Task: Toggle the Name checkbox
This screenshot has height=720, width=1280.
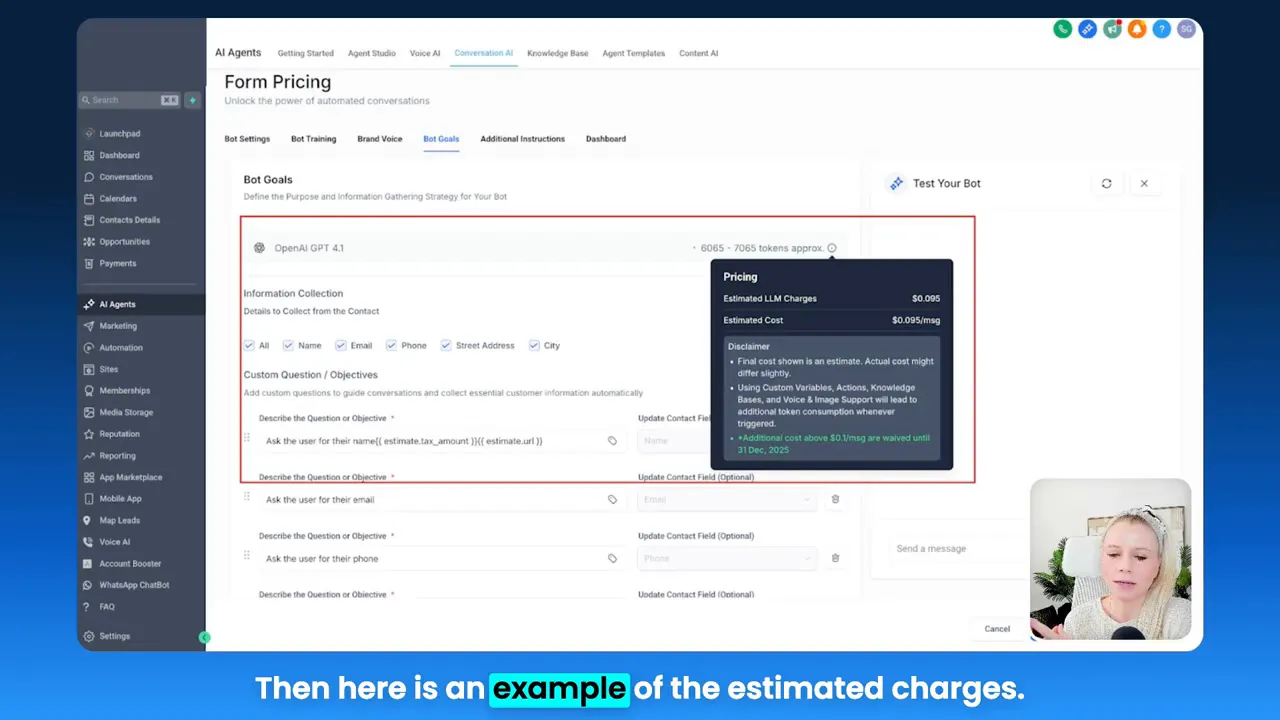Action: (288, 345)
